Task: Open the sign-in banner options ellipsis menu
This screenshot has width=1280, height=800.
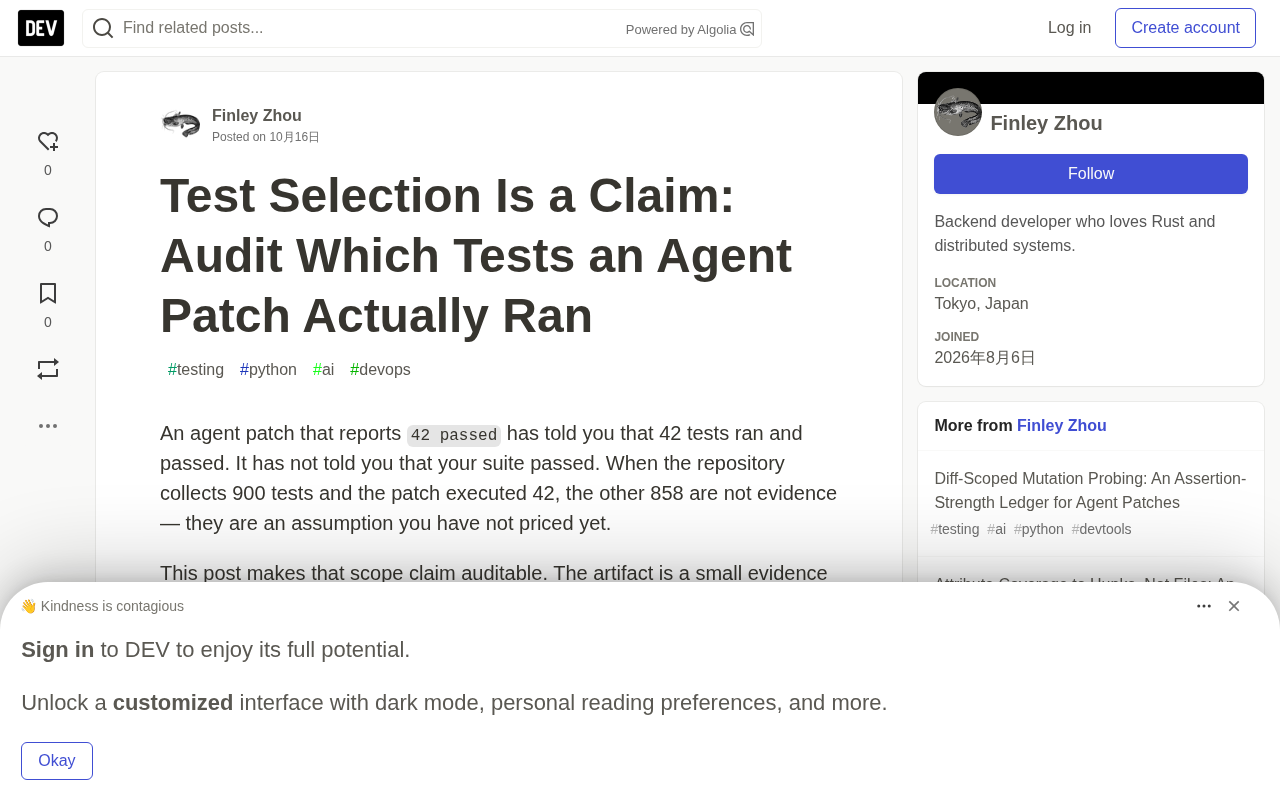Action: [1204, 606]
